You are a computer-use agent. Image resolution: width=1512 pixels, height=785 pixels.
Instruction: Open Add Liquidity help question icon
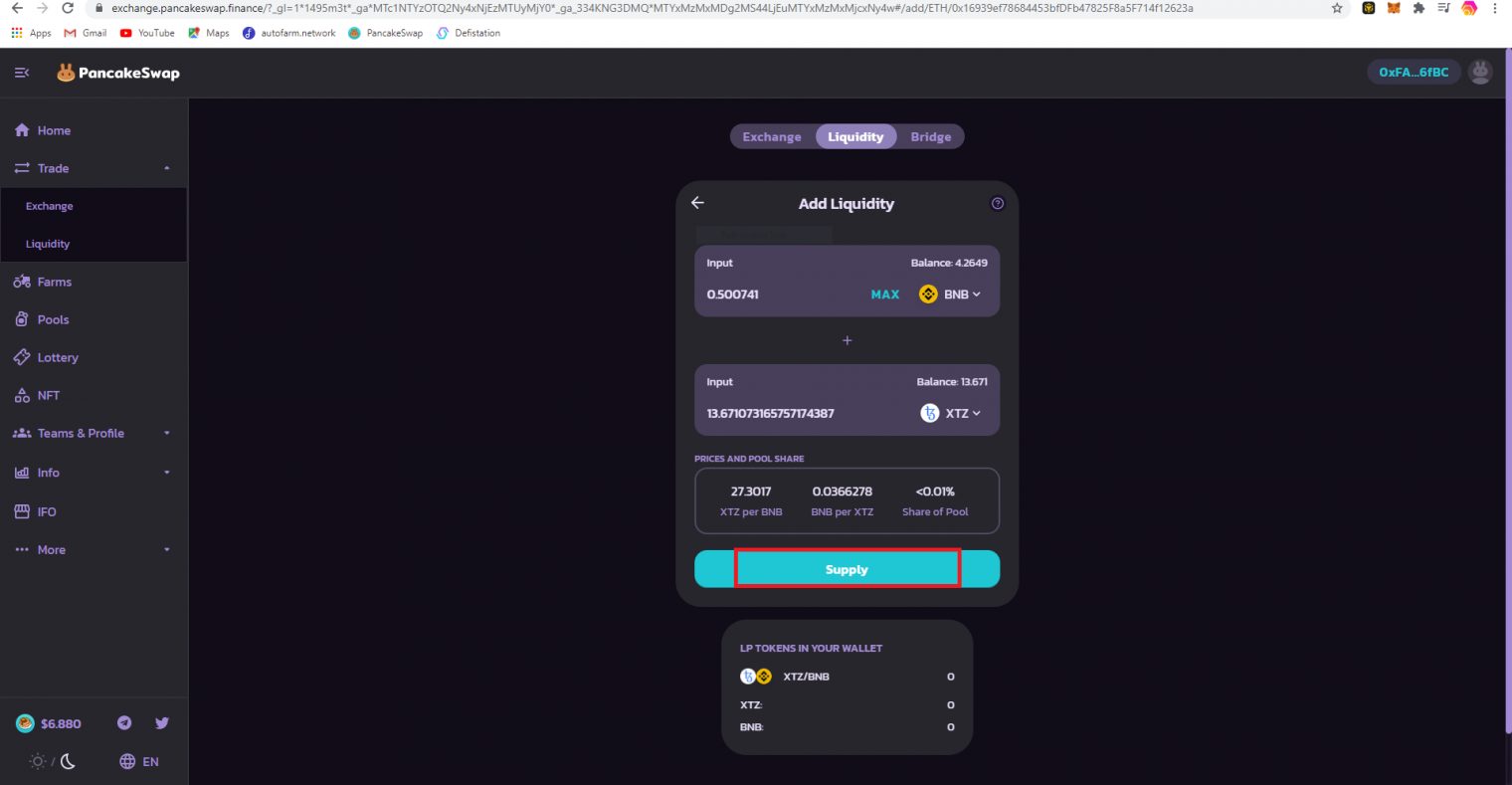998,203
